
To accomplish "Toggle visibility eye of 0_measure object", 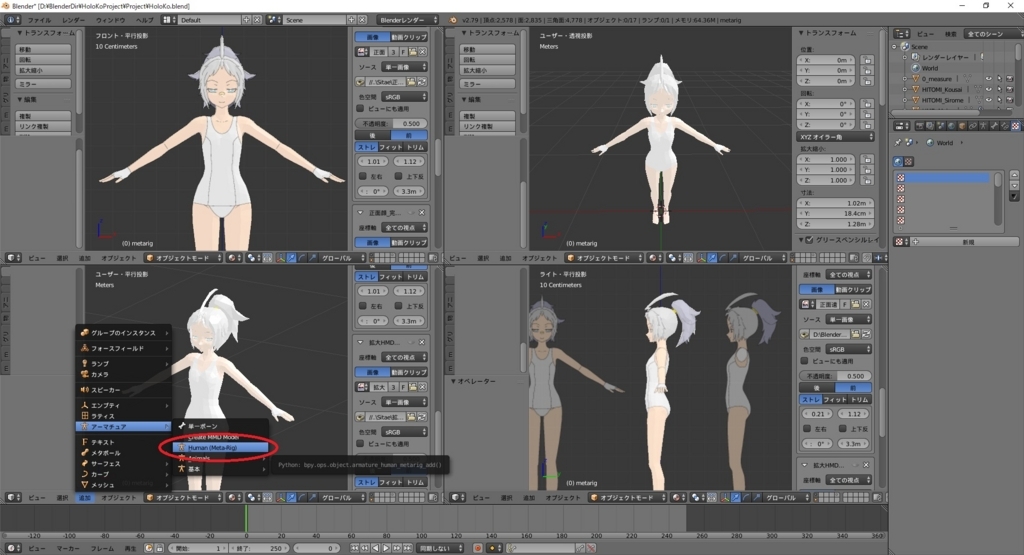I will (988, 79).
